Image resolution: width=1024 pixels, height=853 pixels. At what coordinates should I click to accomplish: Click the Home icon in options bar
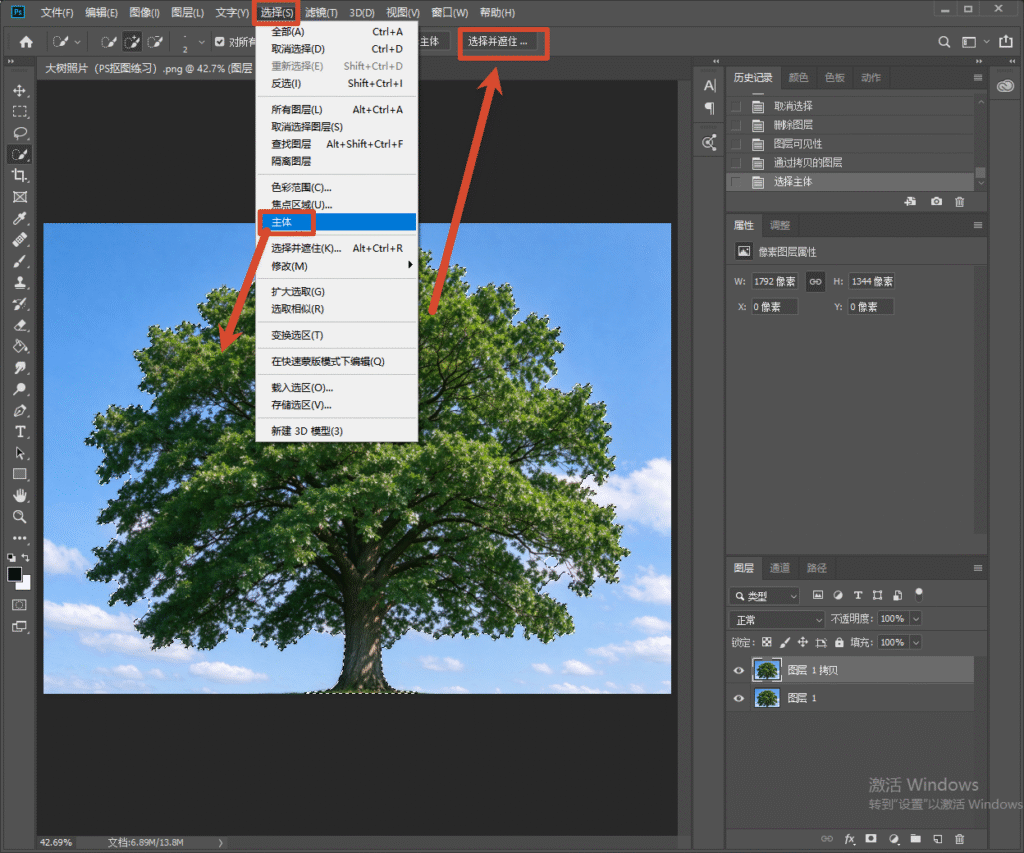click(26, 42)
